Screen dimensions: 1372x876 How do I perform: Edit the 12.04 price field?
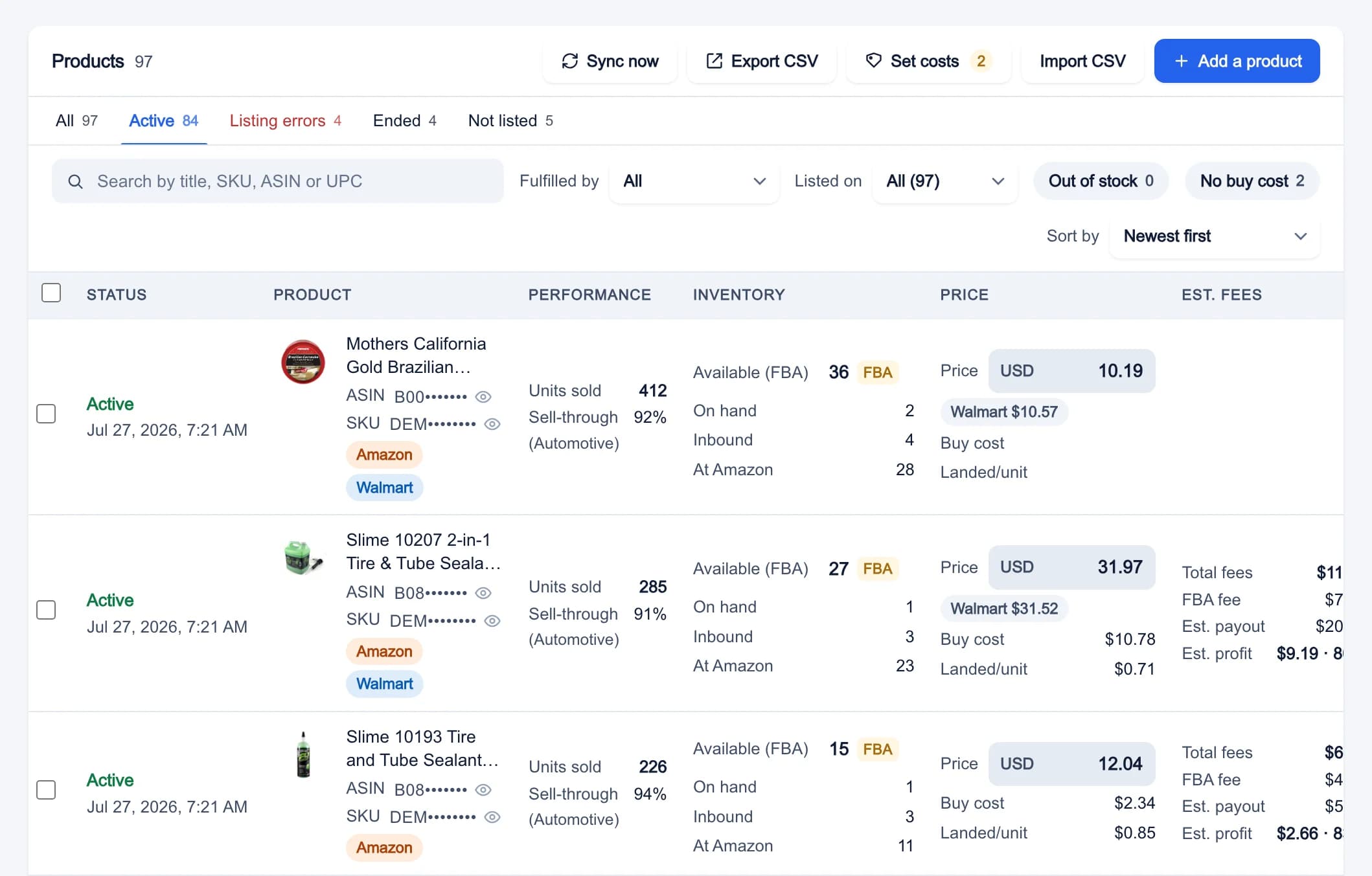1071,764
